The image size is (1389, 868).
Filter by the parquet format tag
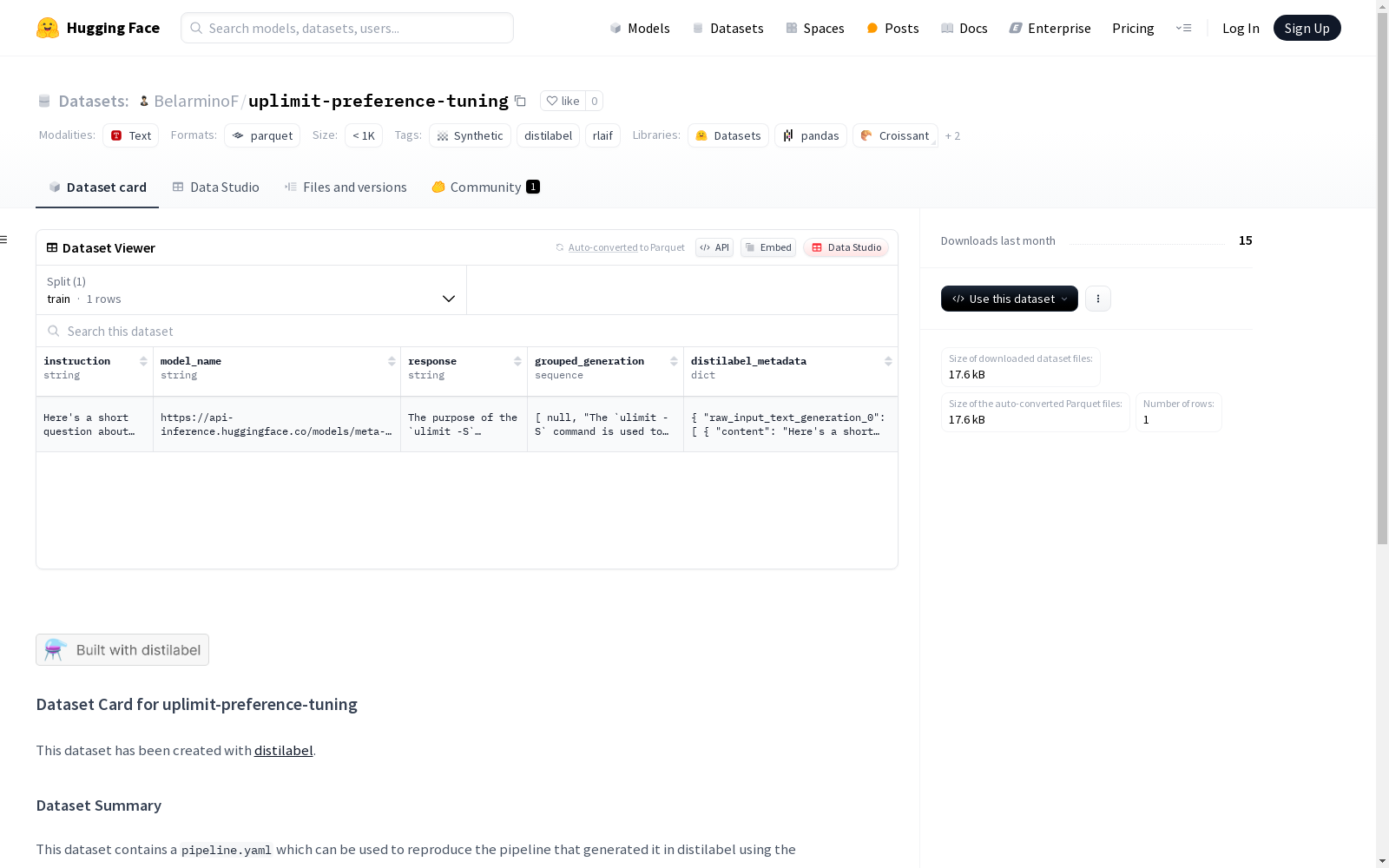(262, 135)
